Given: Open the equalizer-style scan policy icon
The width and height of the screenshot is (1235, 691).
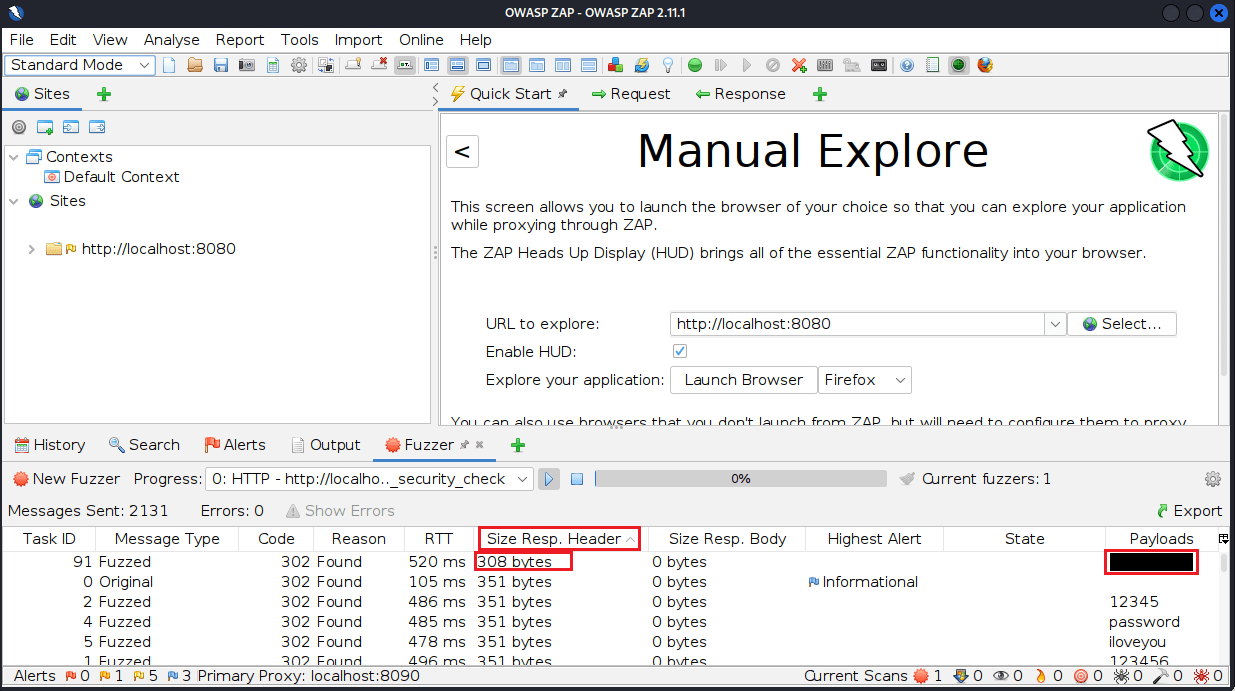Looking at the screenshot, I should [825, 65].
